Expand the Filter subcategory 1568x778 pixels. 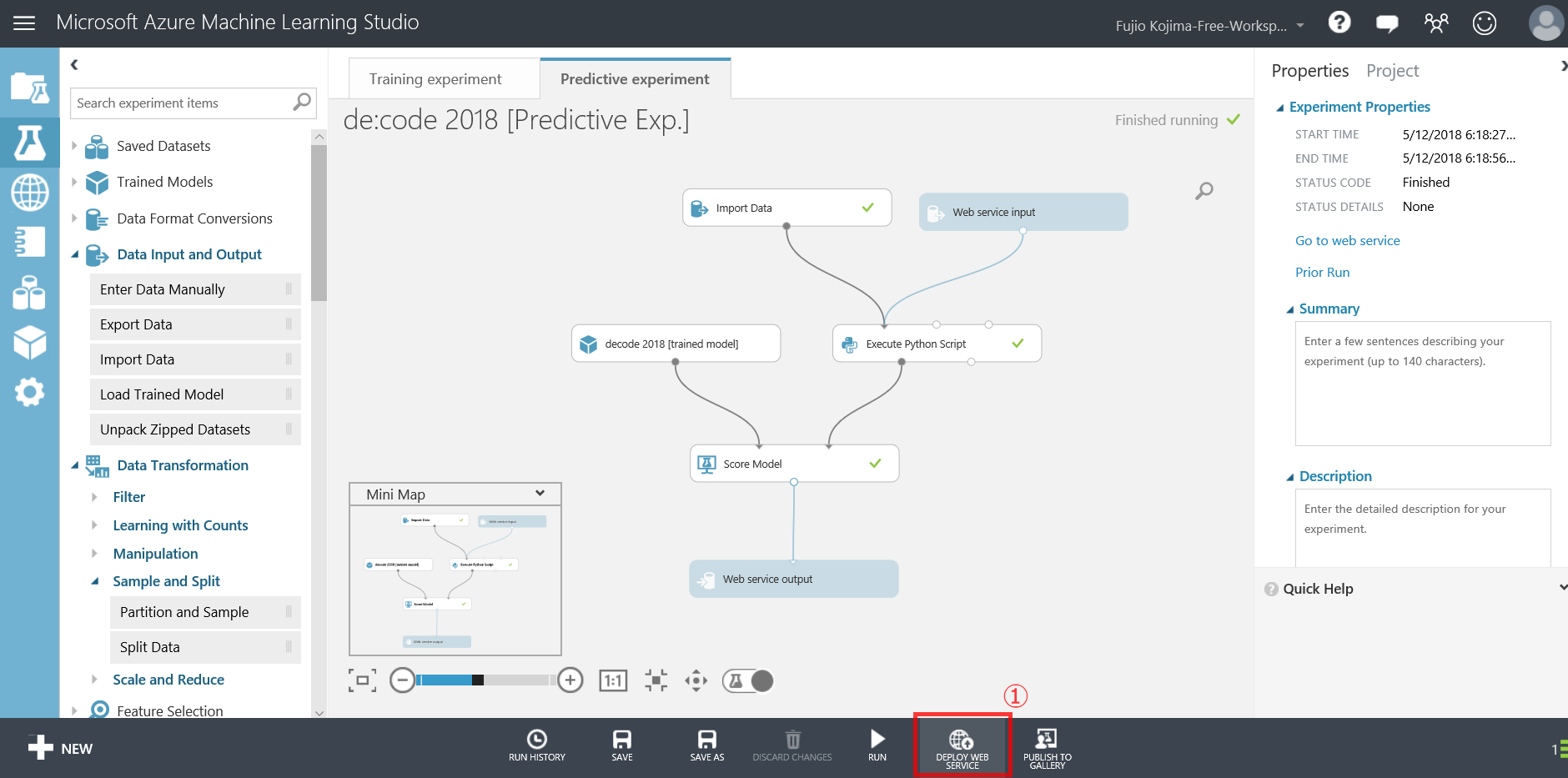94,497
